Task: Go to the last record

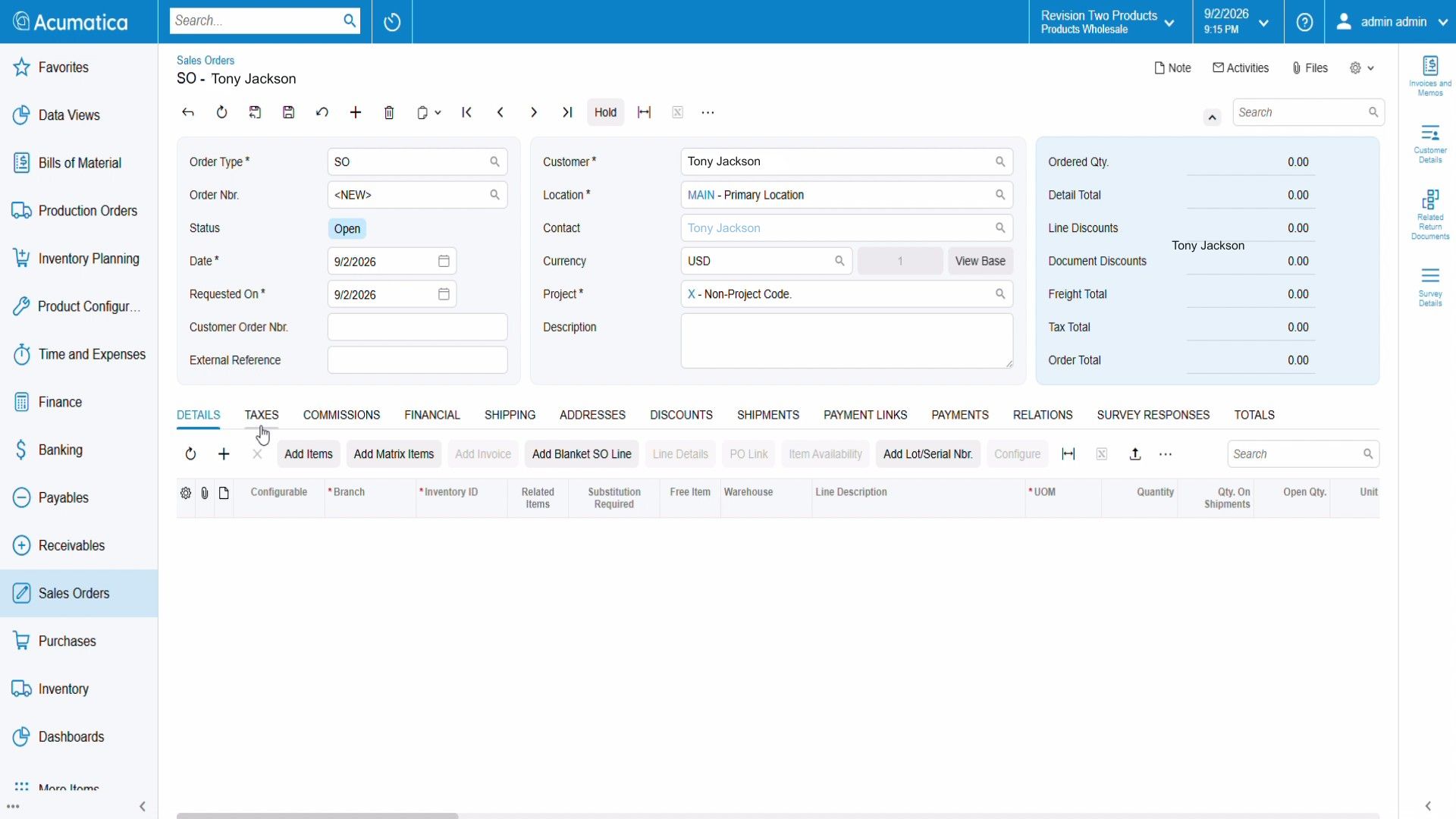Action: click(567, 112)
